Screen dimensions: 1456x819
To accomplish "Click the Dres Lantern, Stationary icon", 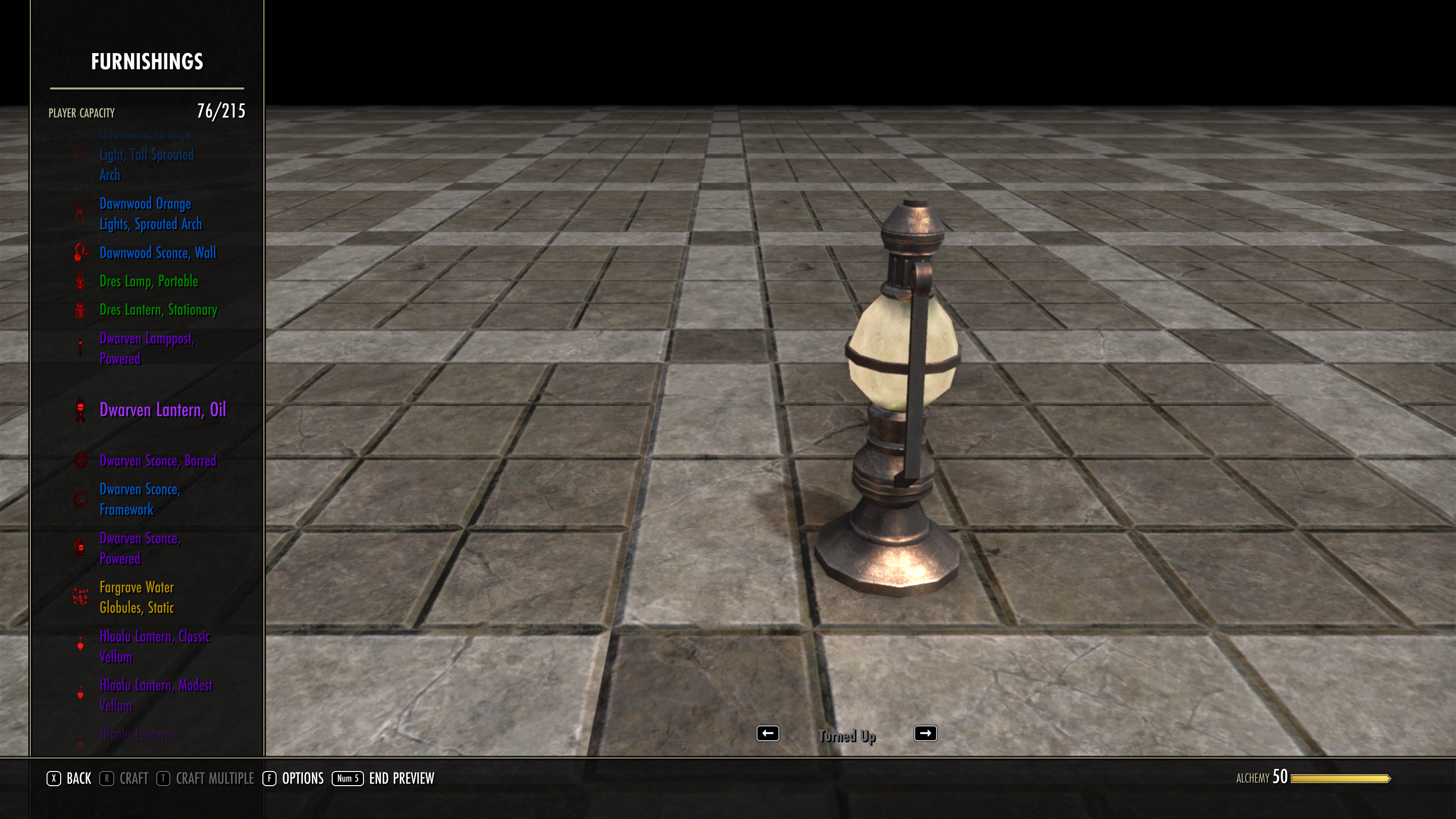I will pos(80,309).
